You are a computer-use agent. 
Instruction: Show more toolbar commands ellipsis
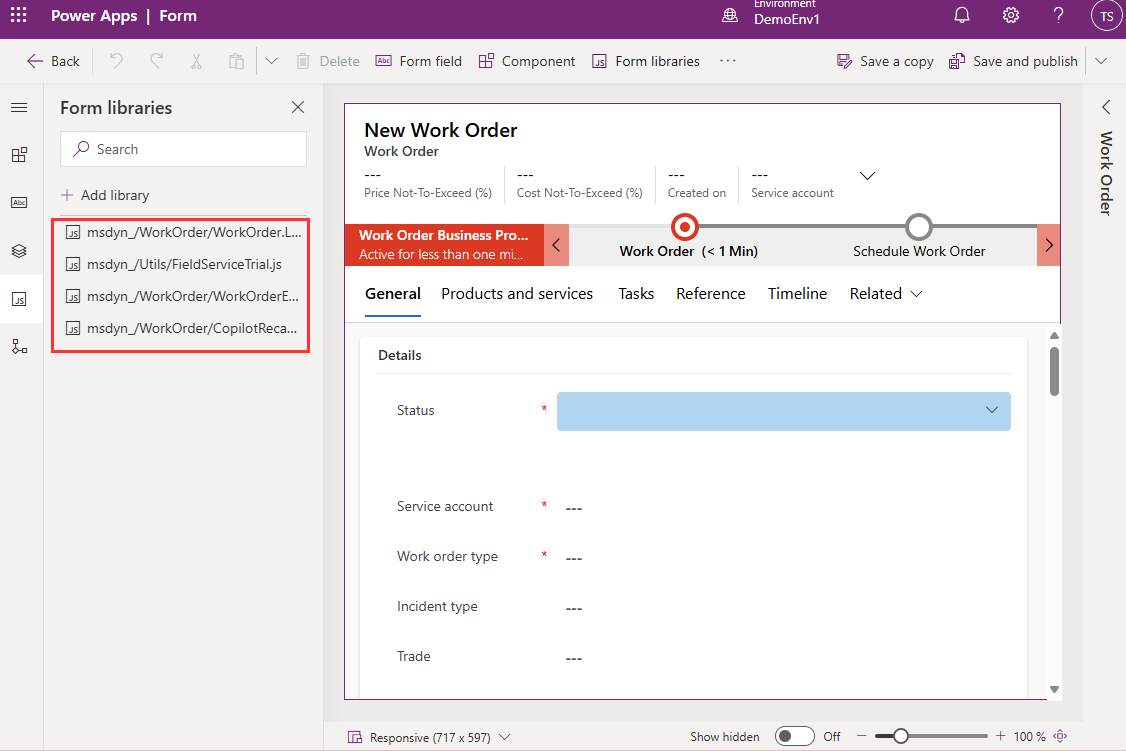[x=727, y=61]
